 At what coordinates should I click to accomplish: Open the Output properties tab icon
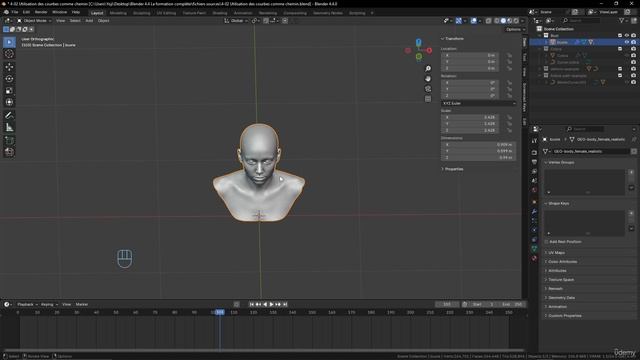click(x=534, y=162)
